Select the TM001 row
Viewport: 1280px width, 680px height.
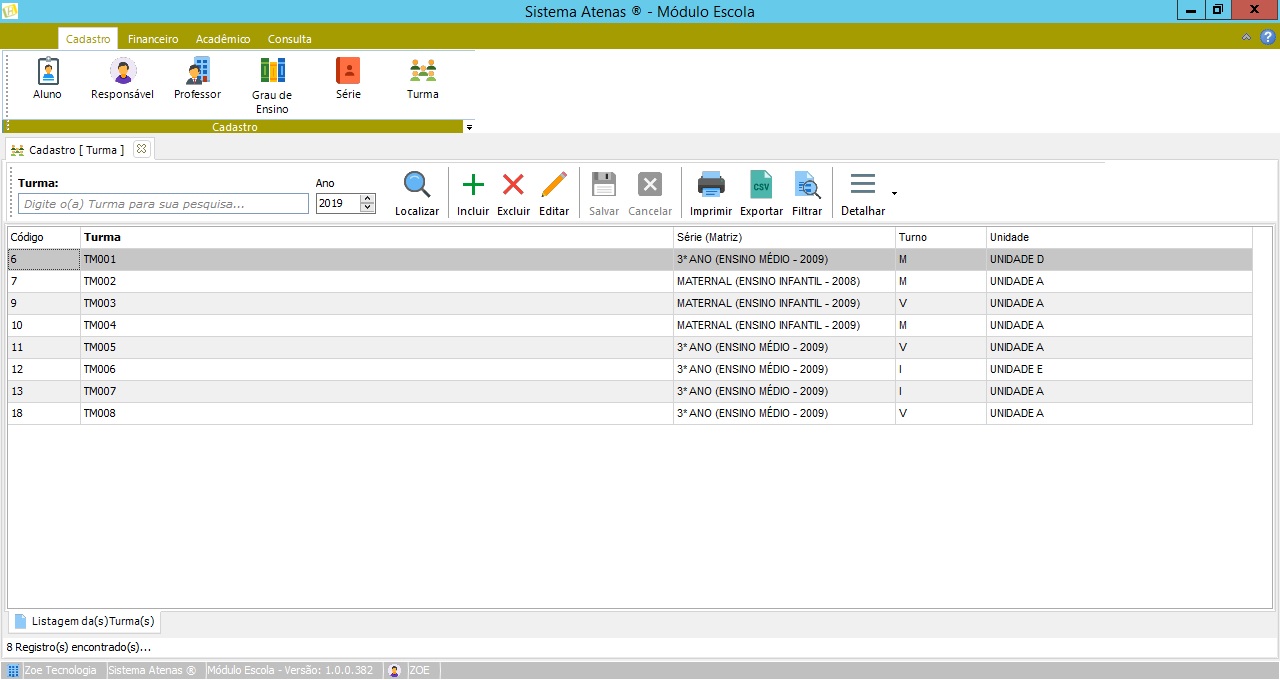(x=630, y=259)
